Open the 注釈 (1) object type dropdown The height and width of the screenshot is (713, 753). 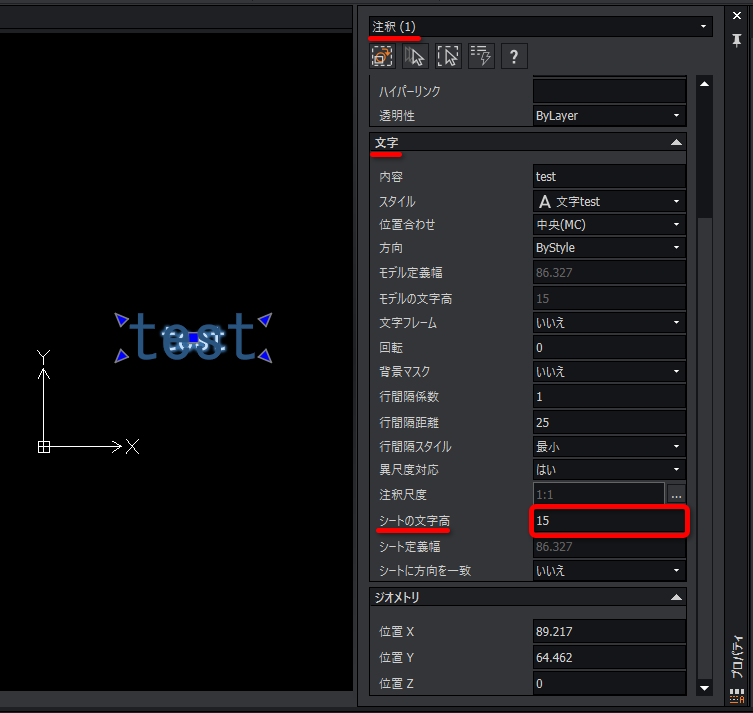click(x=540, y=26)
